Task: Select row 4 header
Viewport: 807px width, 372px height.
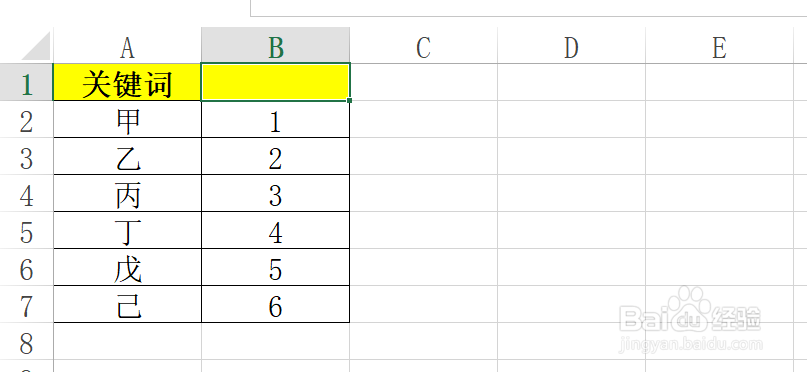Action: tap(26, 193)
